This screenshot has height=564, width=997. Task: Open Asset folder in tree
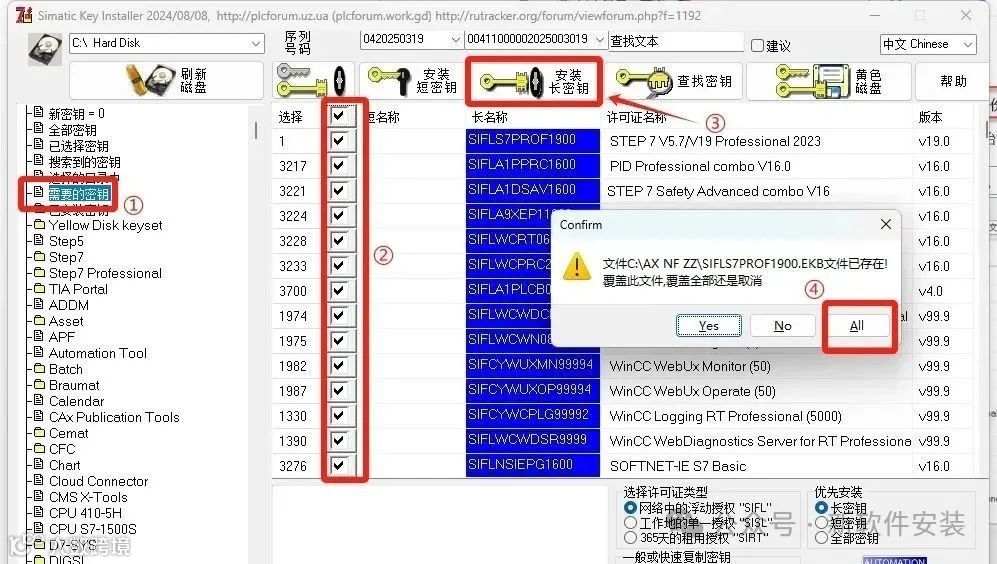tap(66, 321)
